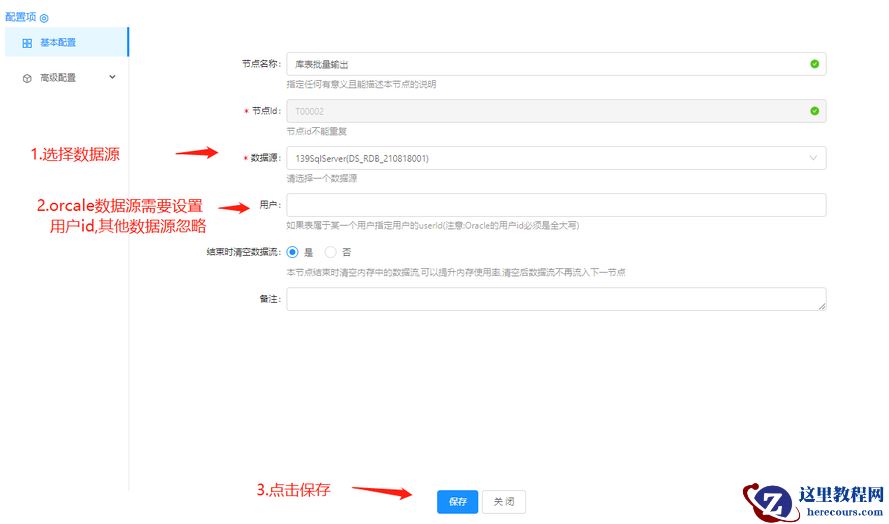Image resolution: width=889 pixels, height=524 pixels.
Task: Click green check icon in 节点名称 field
Action: pos(814,64)
